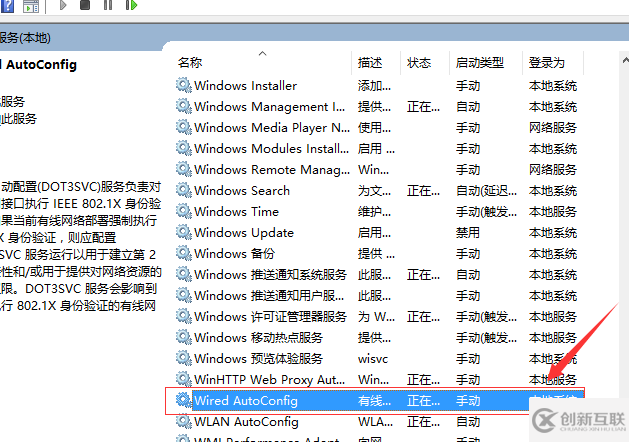
Task: Select the Windows Management I... service name
Action: [270, 107]
